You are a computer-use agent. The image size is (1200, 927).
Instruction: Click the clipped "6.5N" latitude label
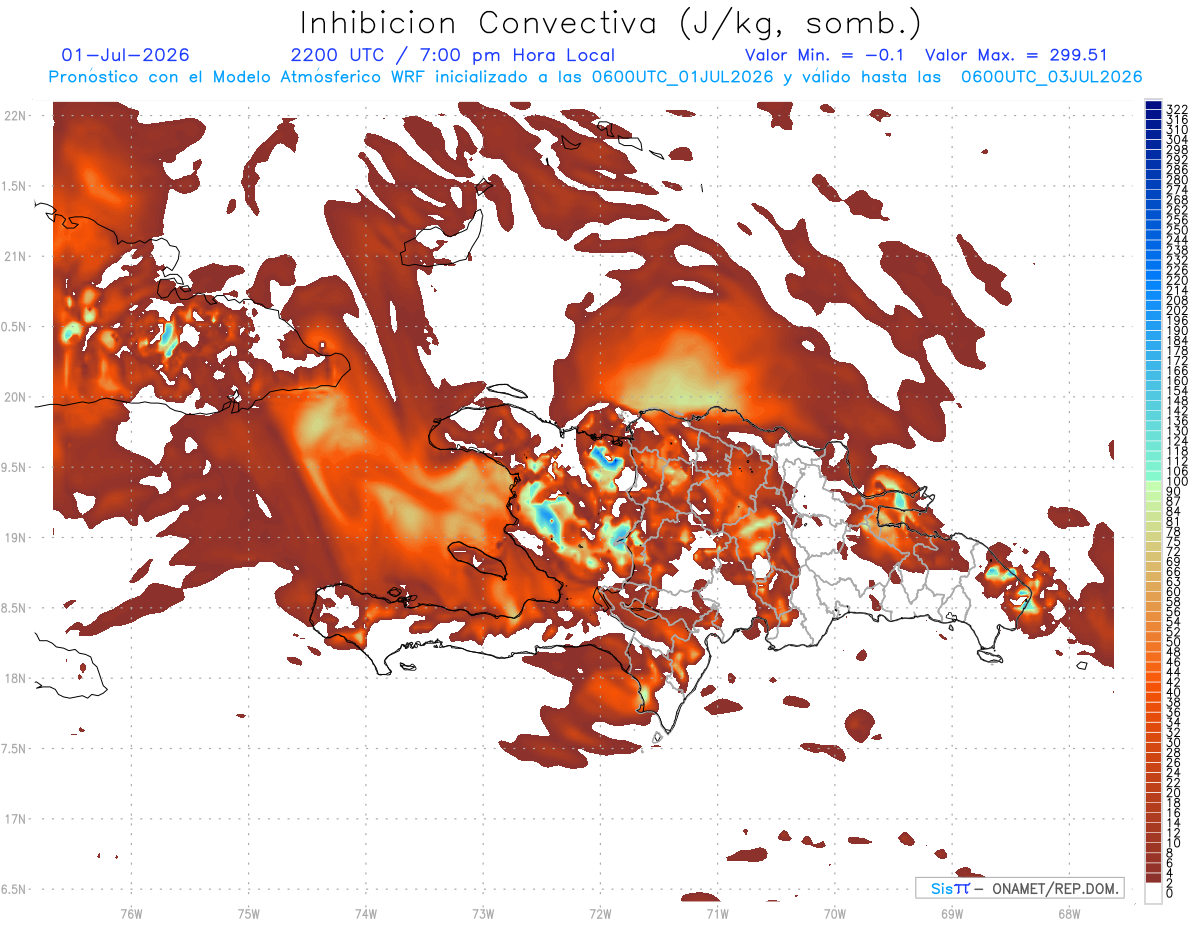(14, 889)
